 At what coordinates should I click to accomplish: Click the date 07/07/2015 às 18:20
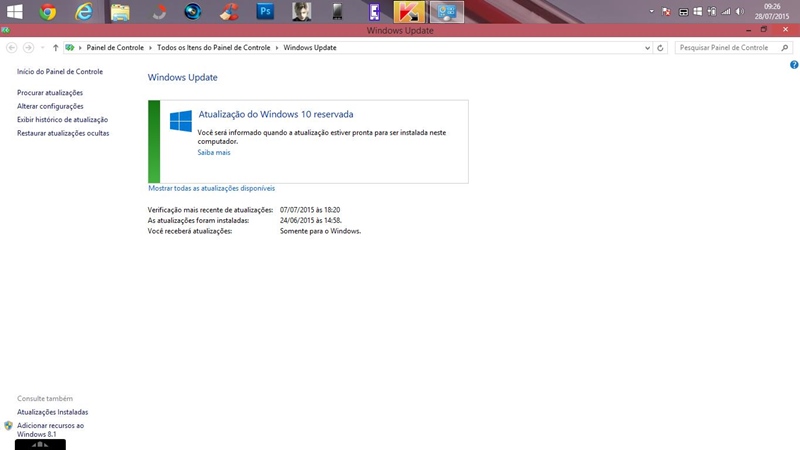[310, 210]
